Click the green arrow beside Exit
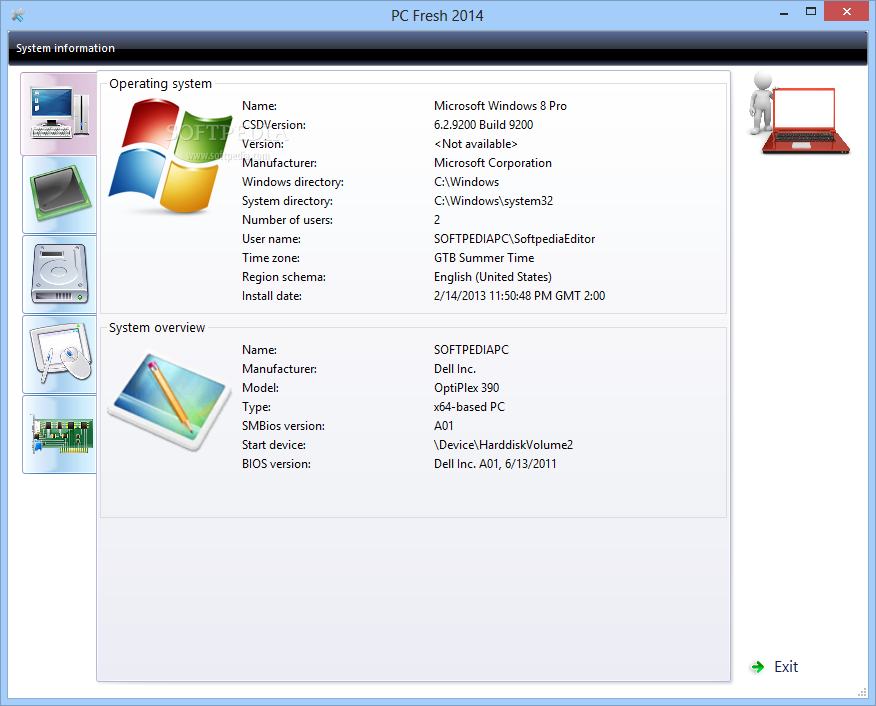This screenshot has width=876, height=706. tap(758, 667)
